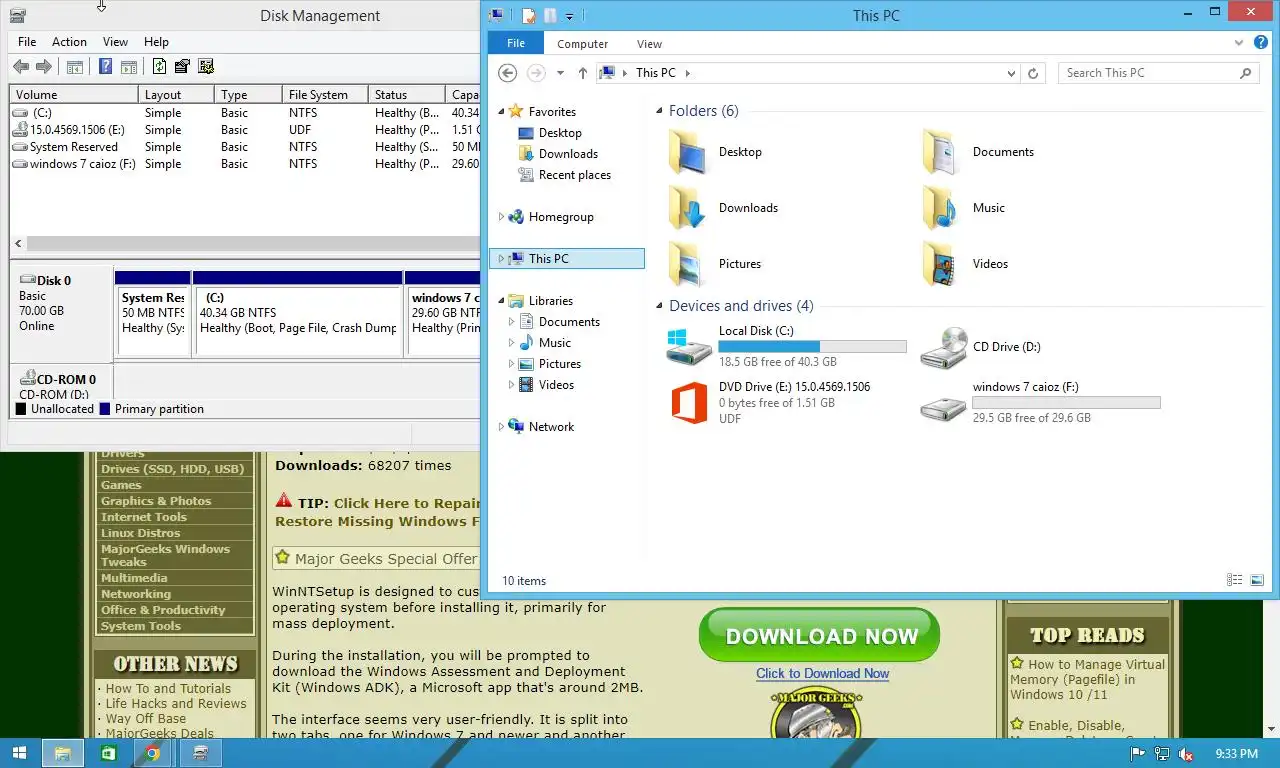Open Chrome from the taskbar
The height and width of the screenshot is (768, 1280).
point(152,753)
